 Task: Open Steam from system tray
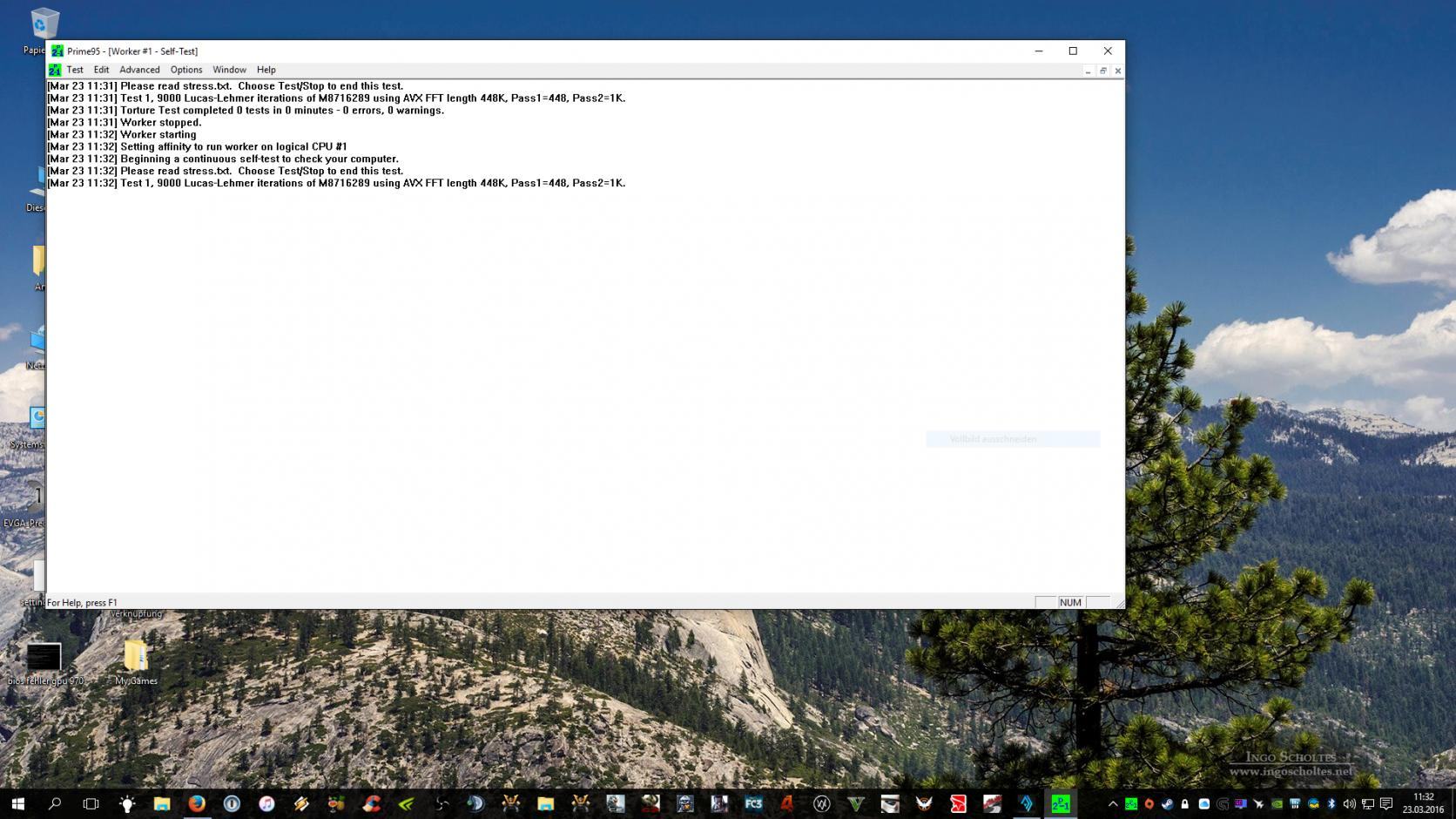click(1167, 803)
